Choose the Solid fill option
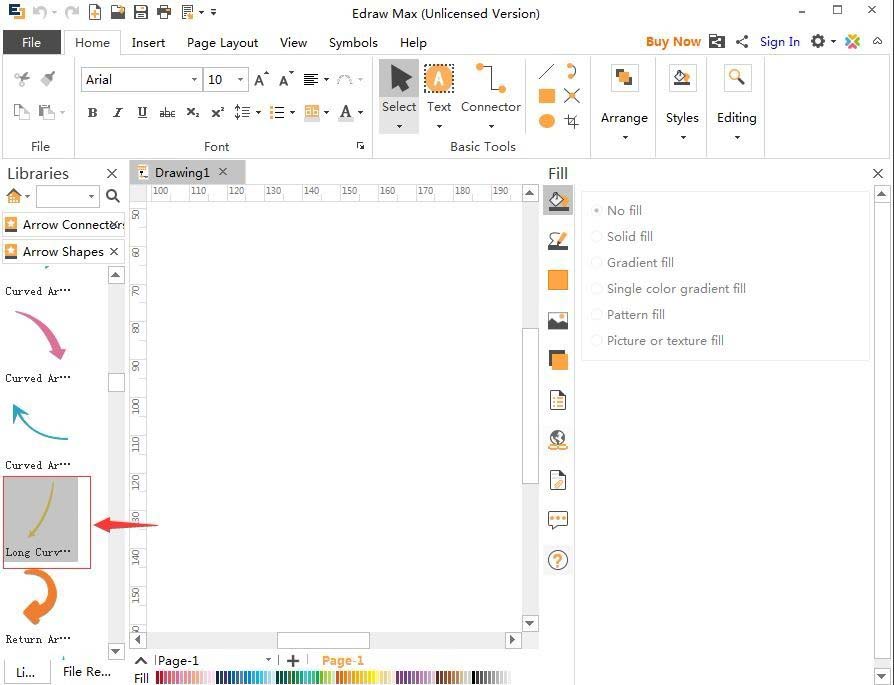Image resolution: width=894 pixels, height=685 pixels. point(629,237)
